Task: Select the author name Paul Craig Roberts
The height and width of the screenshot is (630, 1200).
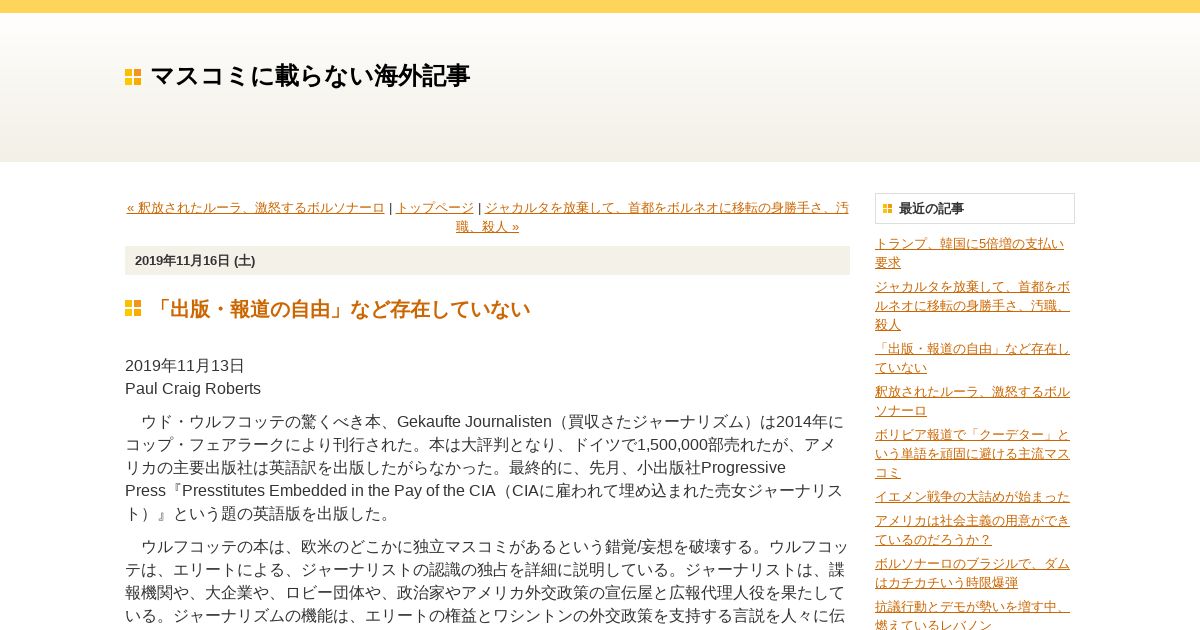Action: point(193,389)
